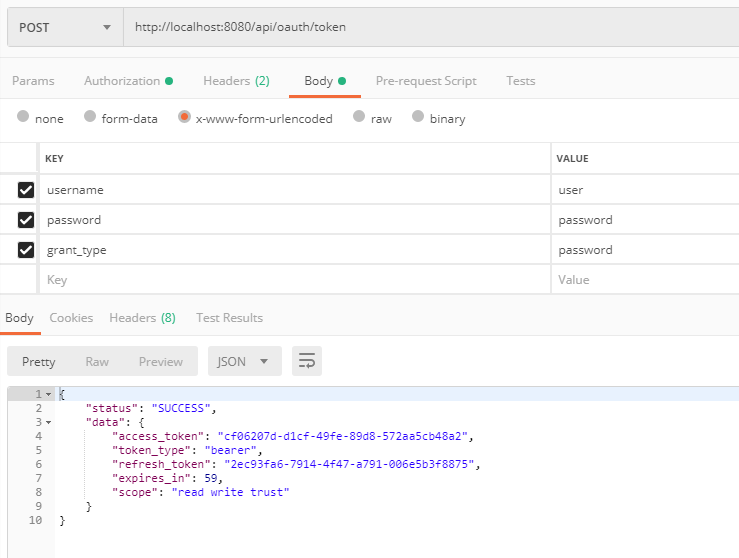Screen dimensions: 739x558
Task: Collapse the "data" object fold arrow
Action: tap(47, 422)
